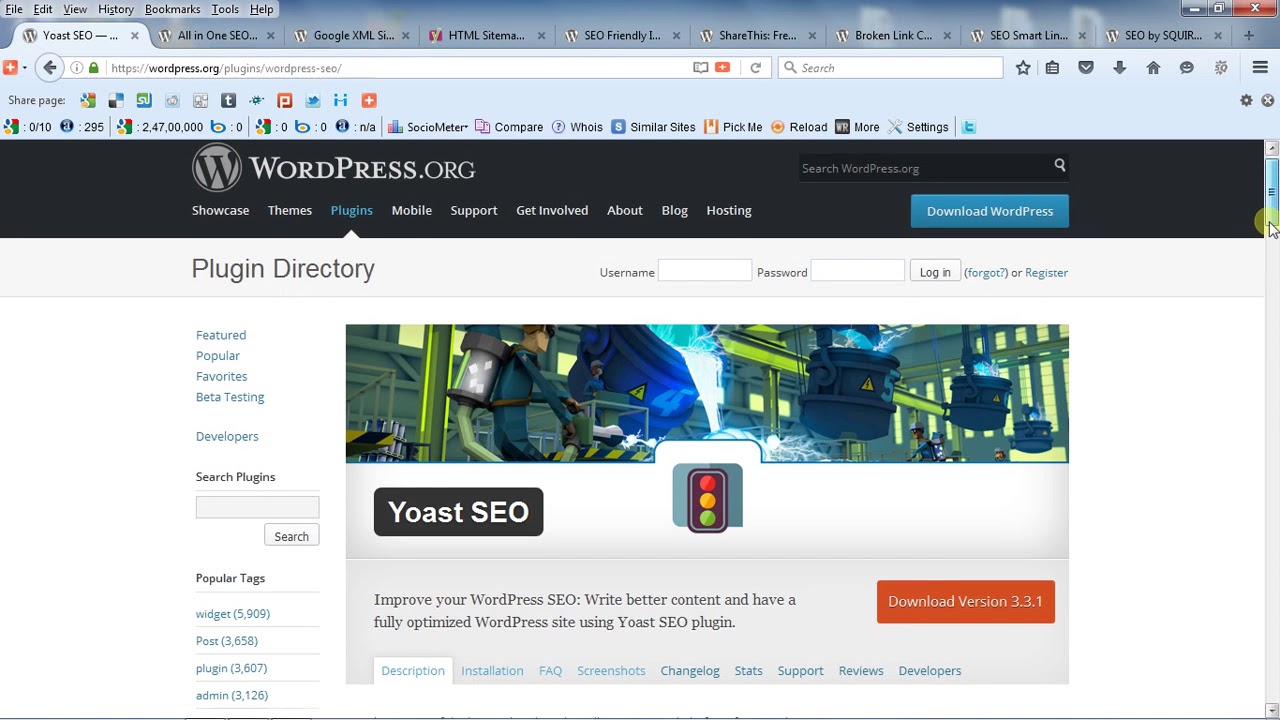Open Bookmarks menu
Image resolution: width=1280 pixels, height=720 pixels.
pos(173,9)
